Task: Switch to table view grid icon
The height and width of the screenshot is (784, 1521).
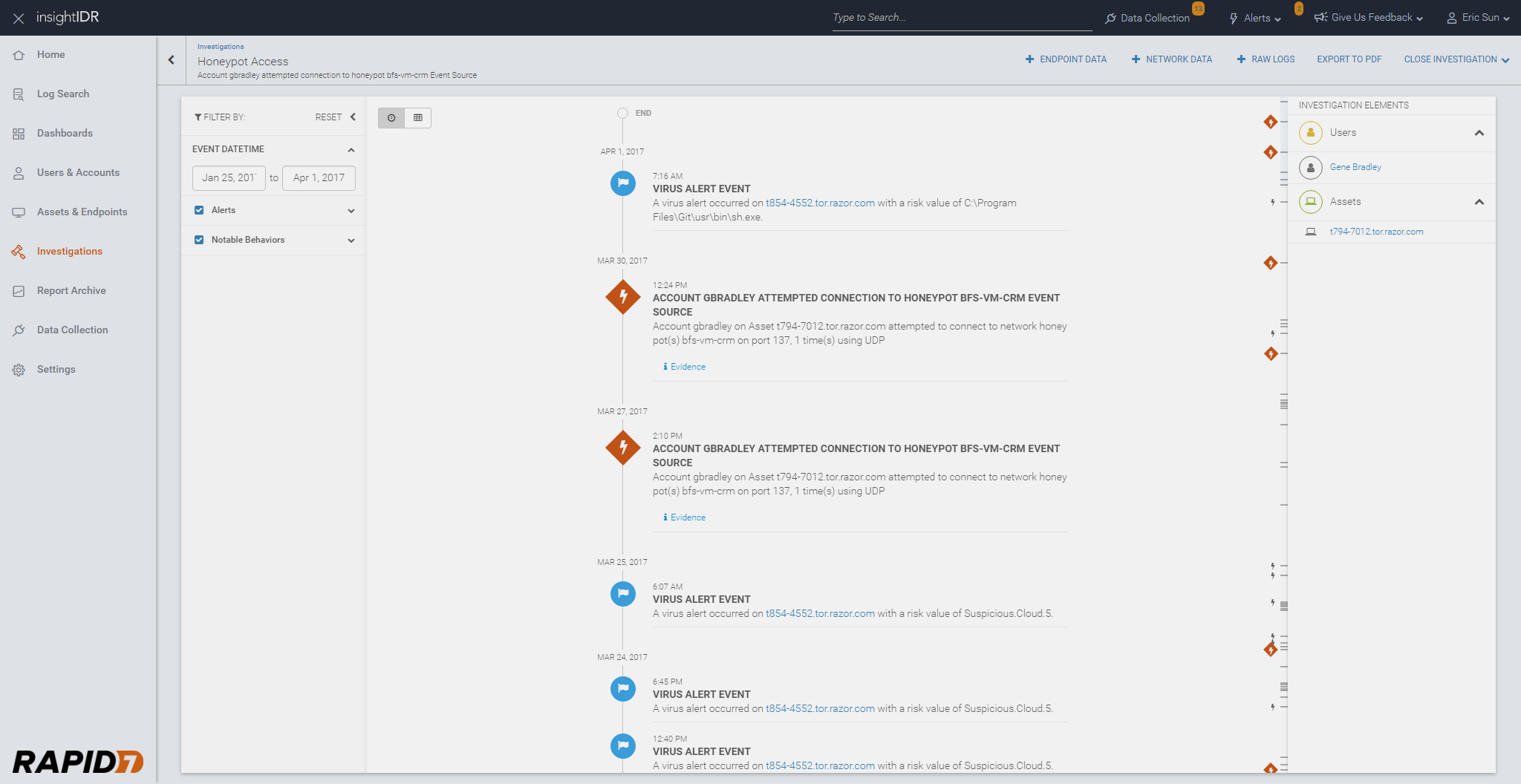Action: (418, 118)
